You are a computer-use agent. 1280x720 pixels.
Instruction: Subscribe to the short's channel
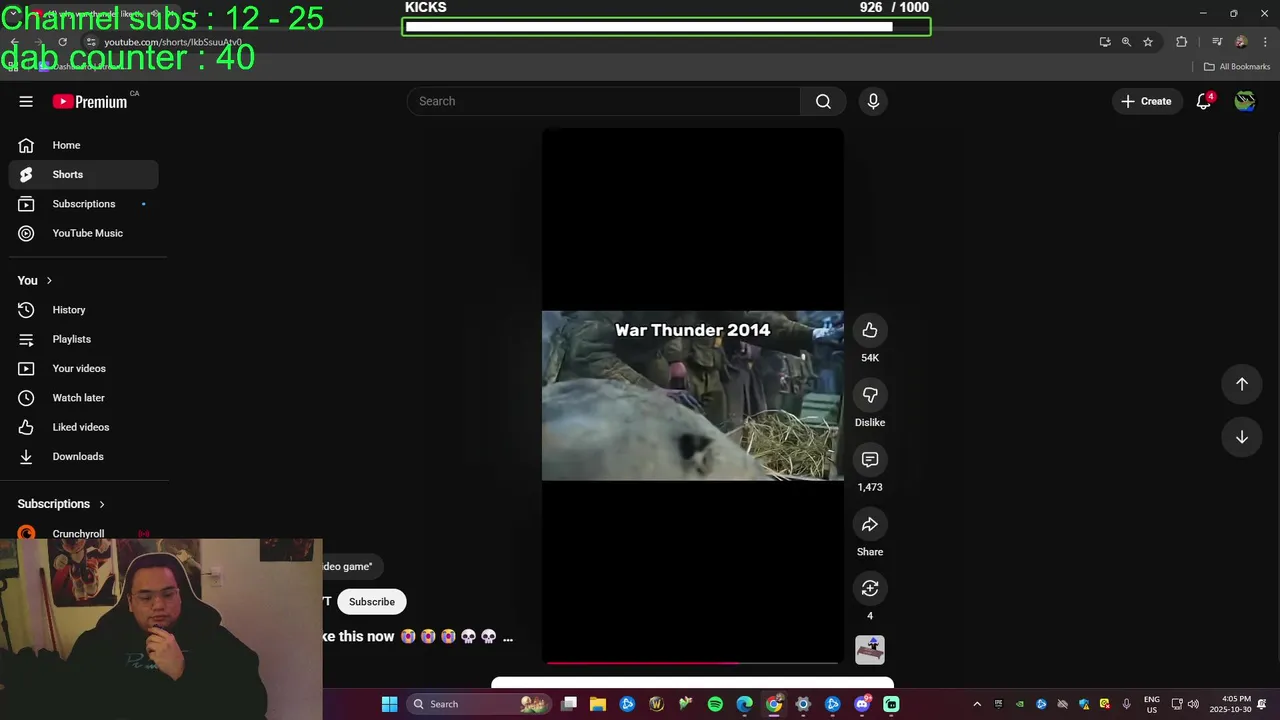(x=372, y=602)
